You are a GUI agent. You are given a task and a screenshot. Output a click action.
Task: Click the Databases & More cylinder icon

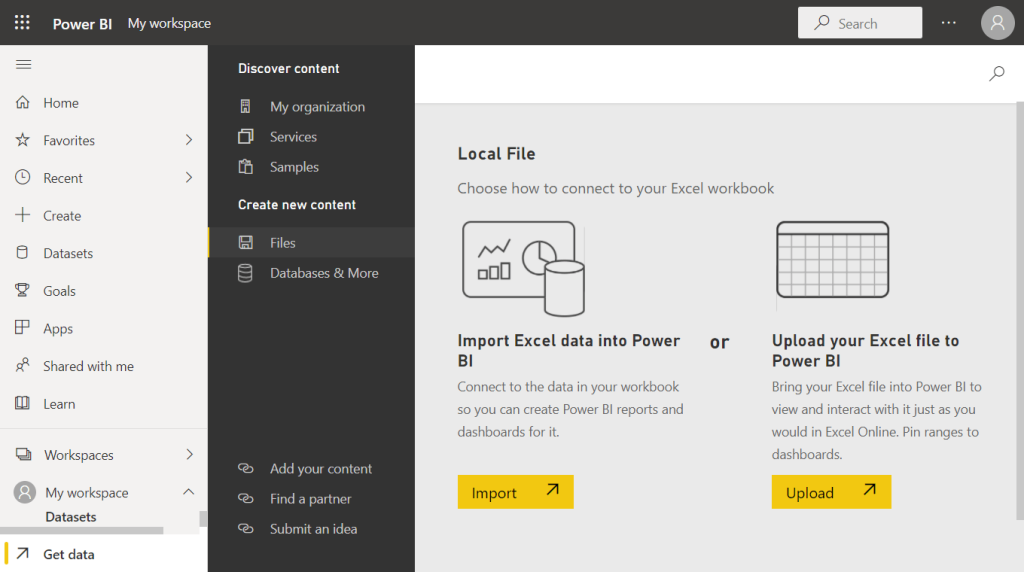246,273
